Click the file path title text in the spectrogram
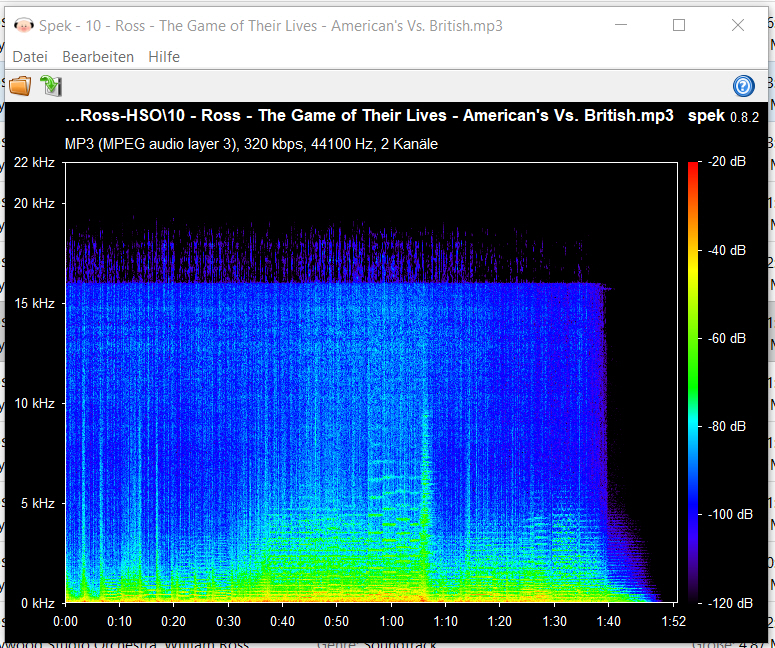 coord(369,116)
